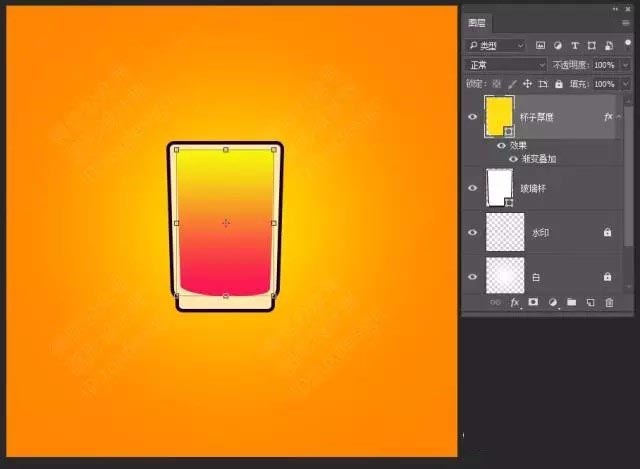The height and width of the screenshot is (469, 640).
Task: Open the 正常 blend mode dropdown
Action: (506, 65)
